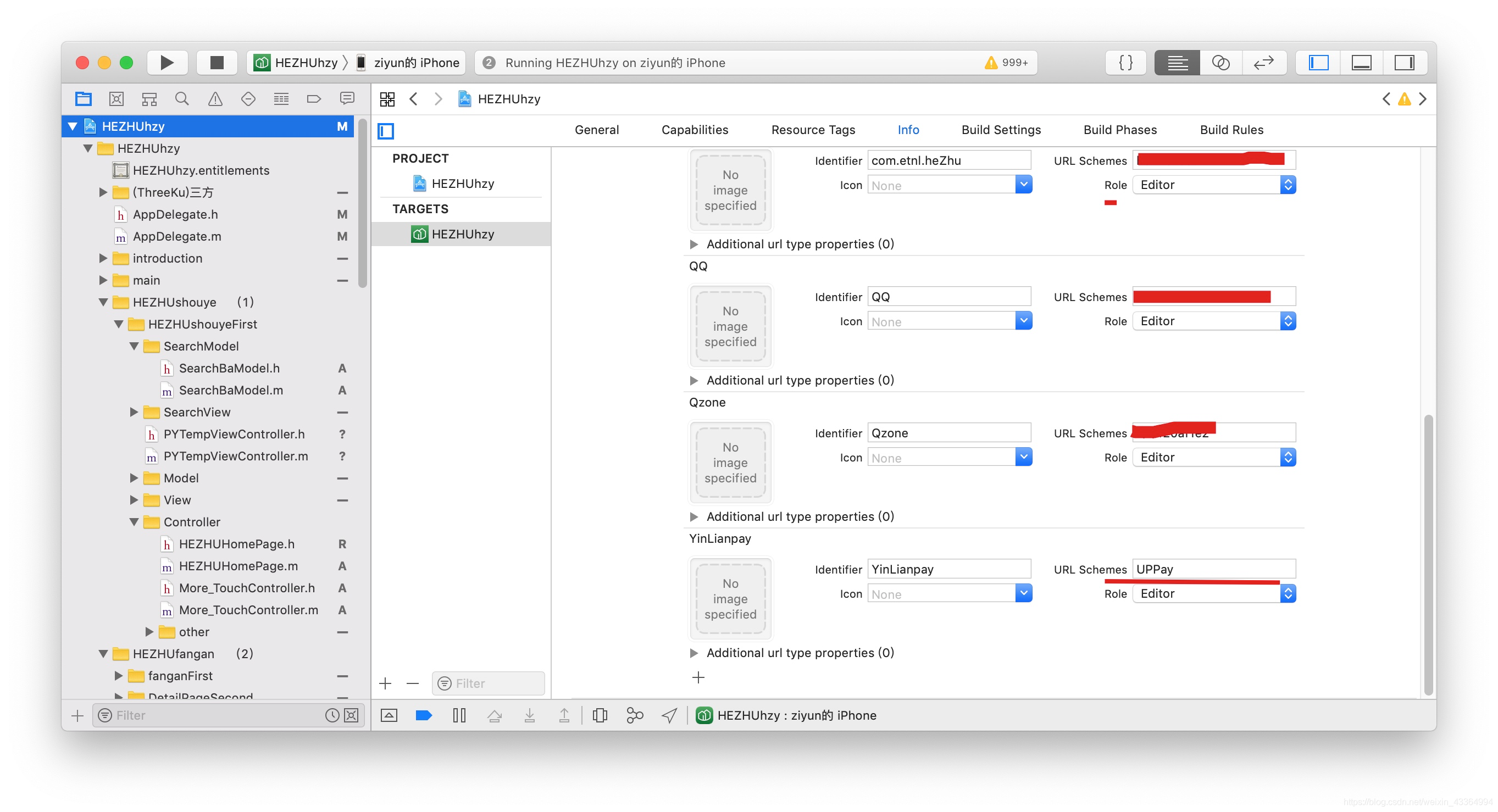Click the YinLianpay Identifier text field
This screenshot has width=1498, height=812.
(x=948, y=569)
